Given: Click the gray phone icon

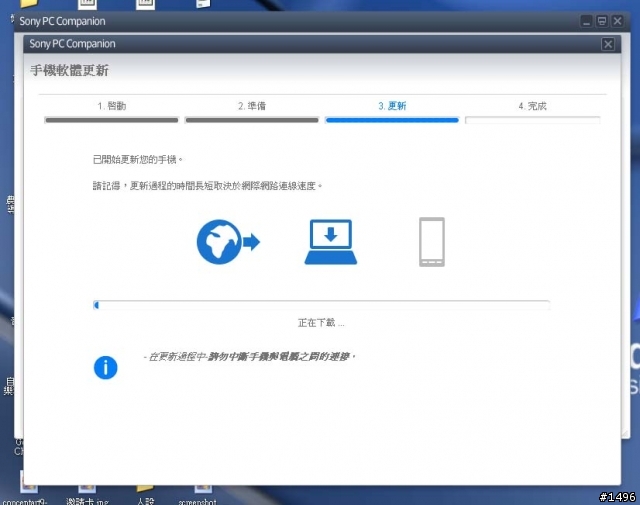Looking at the screenshot, I should tap(432, 242).
